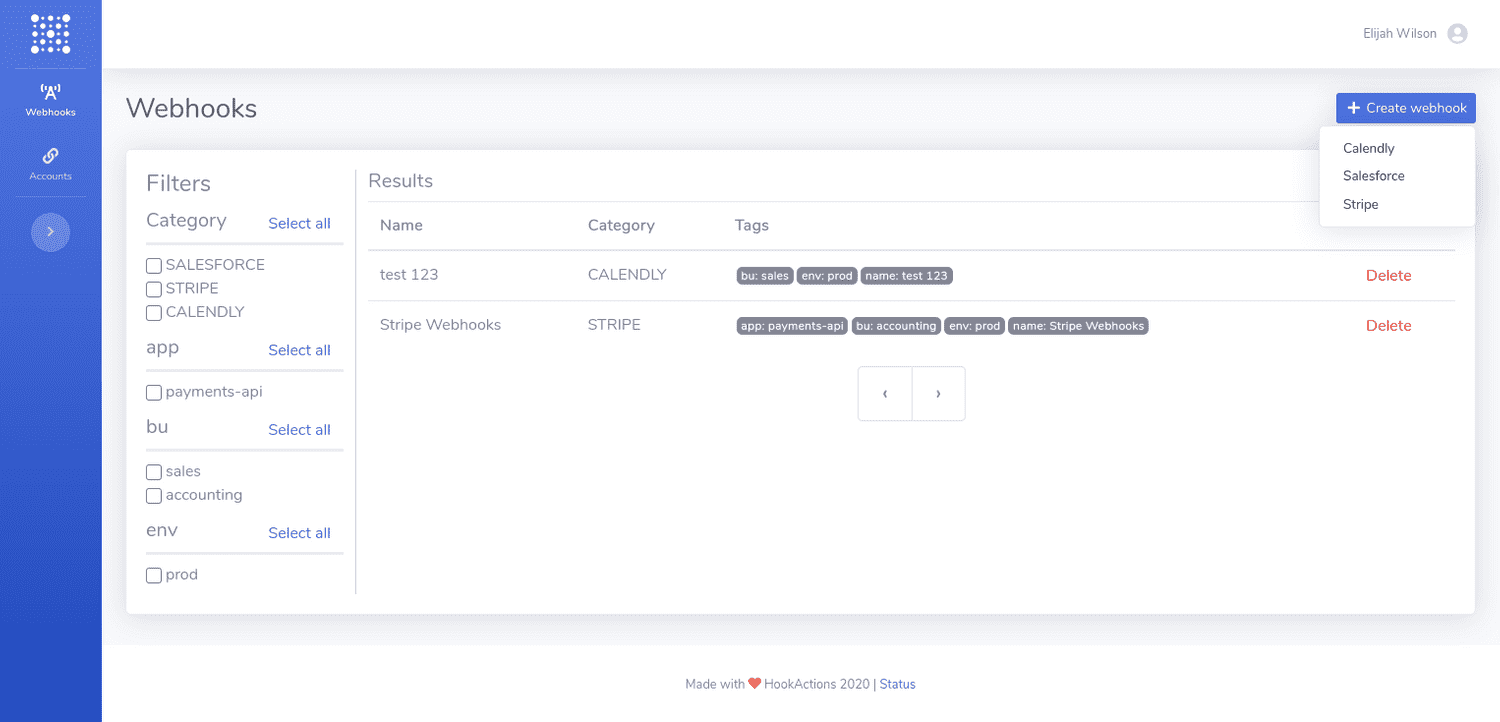Expand the sidebar with the chevron button
This screenshot has height=722, width=1500.
[50, 232]
